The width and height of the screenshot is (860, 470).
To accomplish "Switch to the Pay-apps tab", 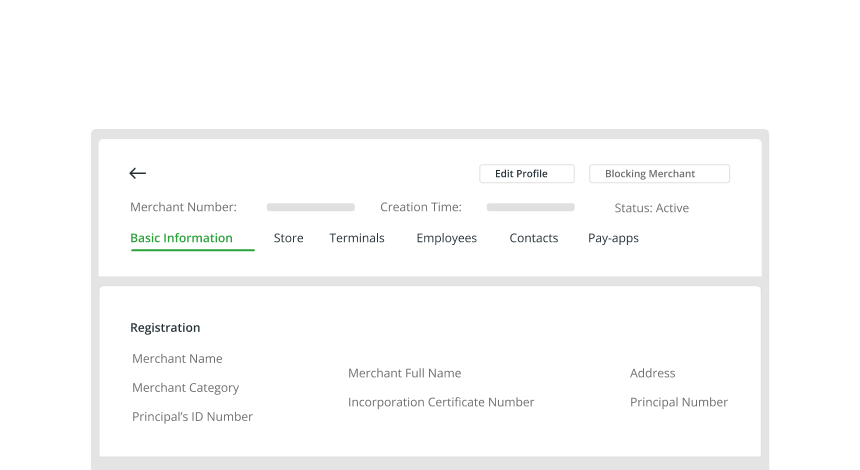I will point(613,238).
